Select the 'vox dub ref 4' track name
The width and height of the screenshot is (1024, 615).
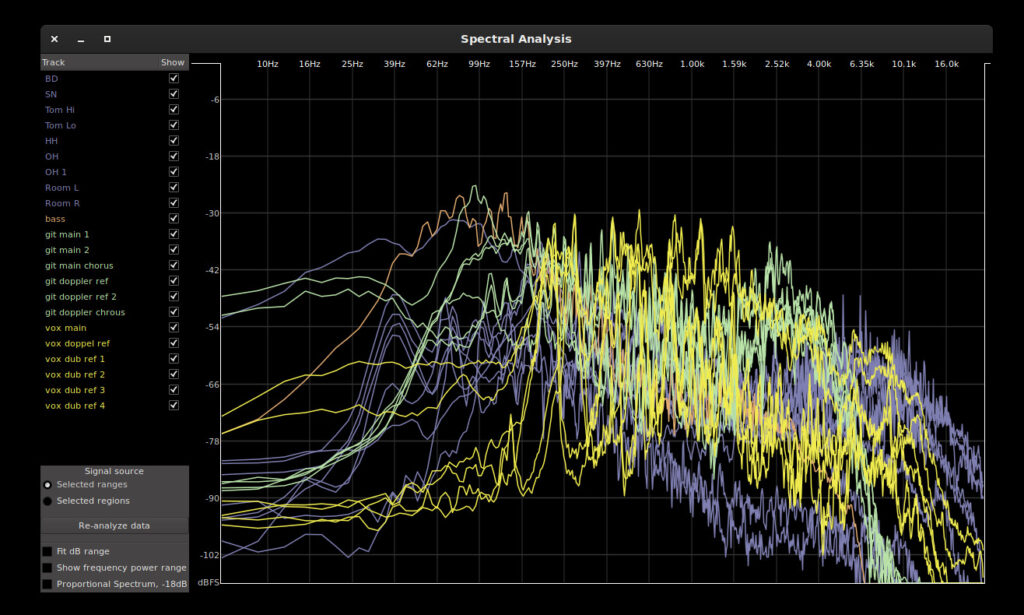(74, 405)
